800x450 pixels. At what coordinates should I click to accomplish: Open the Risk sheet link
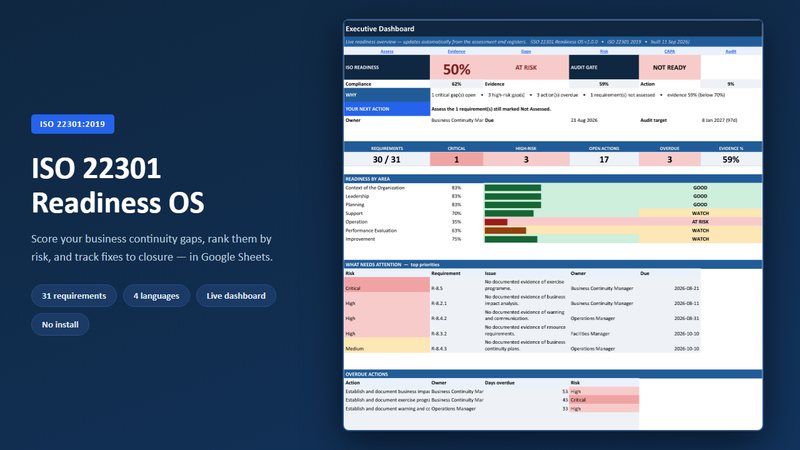(604, 52)
